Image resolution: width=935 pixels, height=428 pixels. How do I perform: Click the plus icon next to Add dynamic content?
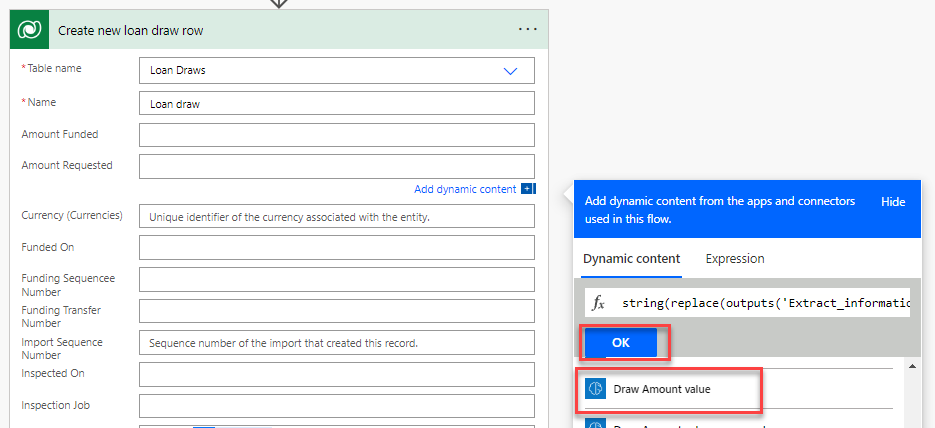click(x=527, y=189)
